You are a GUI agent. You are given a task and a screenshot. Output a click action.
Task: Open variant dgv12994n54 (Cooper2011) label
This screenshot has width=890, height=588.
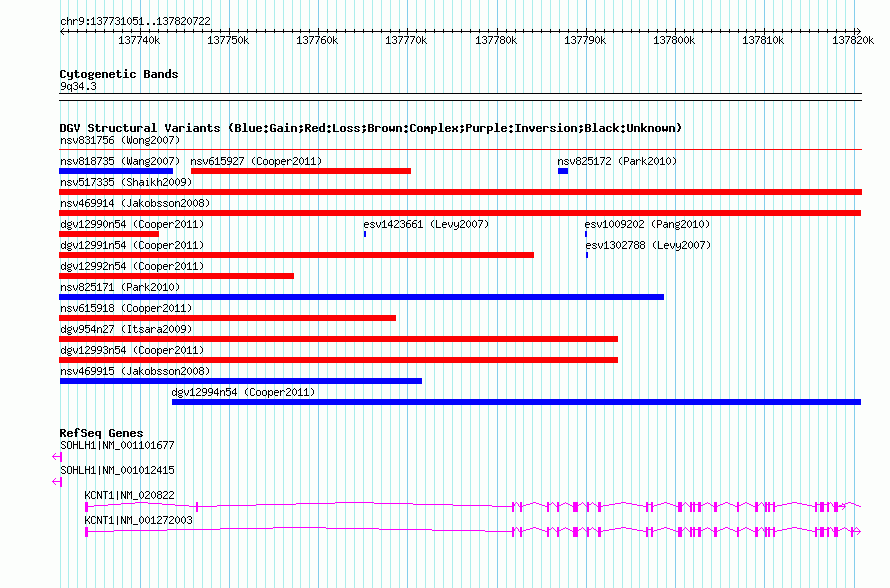pyautogui.click(x=243, y=392)
